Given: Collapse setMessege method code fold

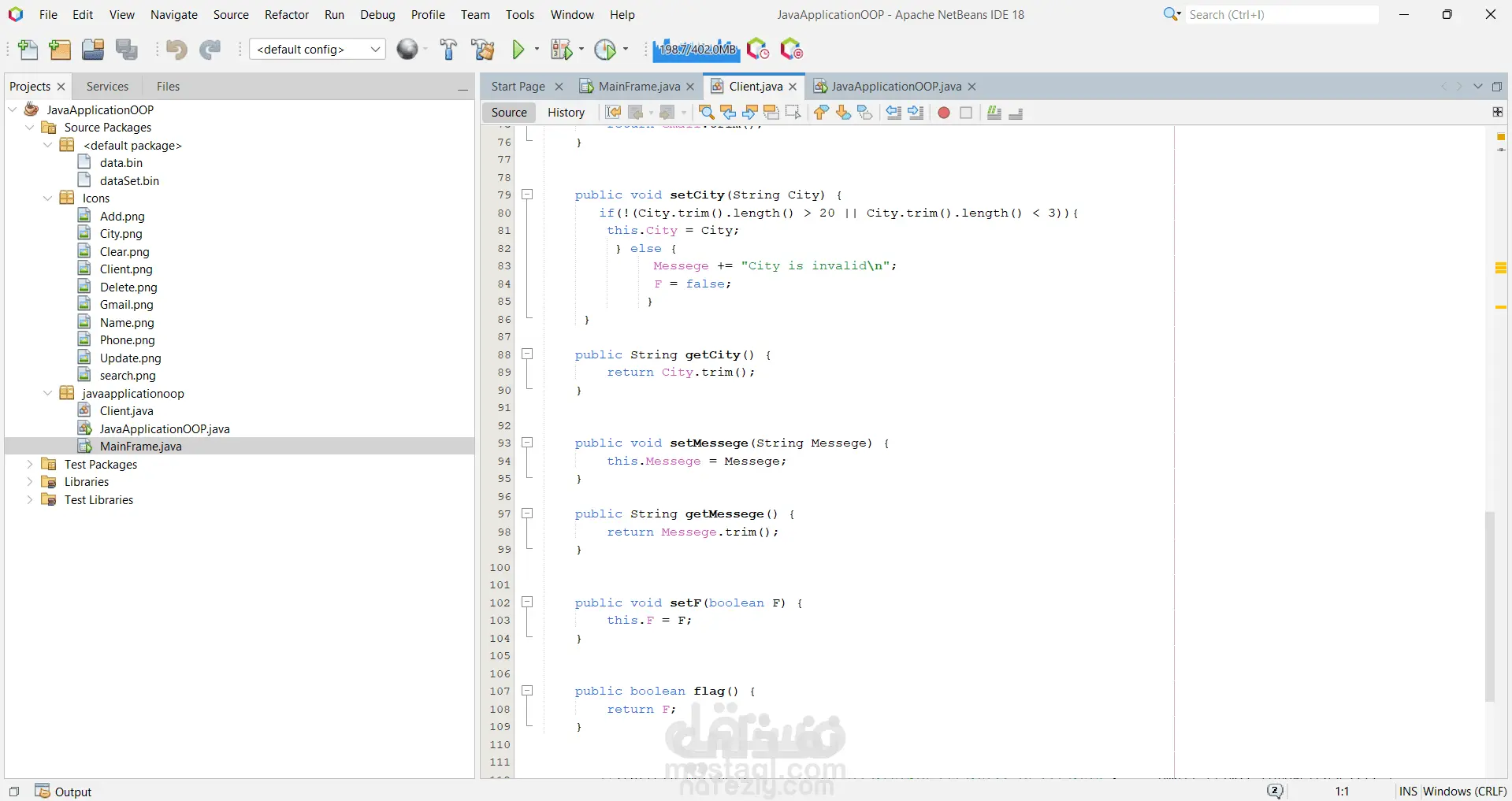Looking at the screenshot, I should pos(528,443).
